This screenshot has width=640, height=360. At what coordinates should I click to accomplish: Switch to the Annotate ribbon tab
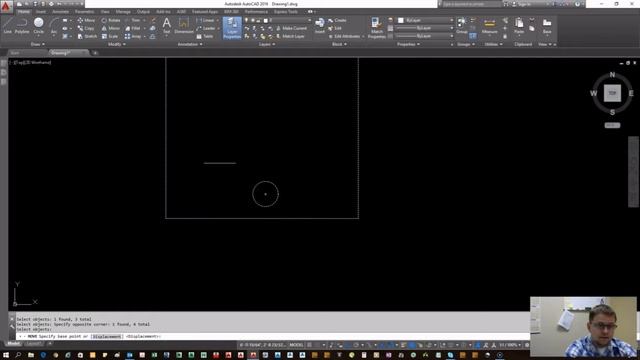[60, 12]
